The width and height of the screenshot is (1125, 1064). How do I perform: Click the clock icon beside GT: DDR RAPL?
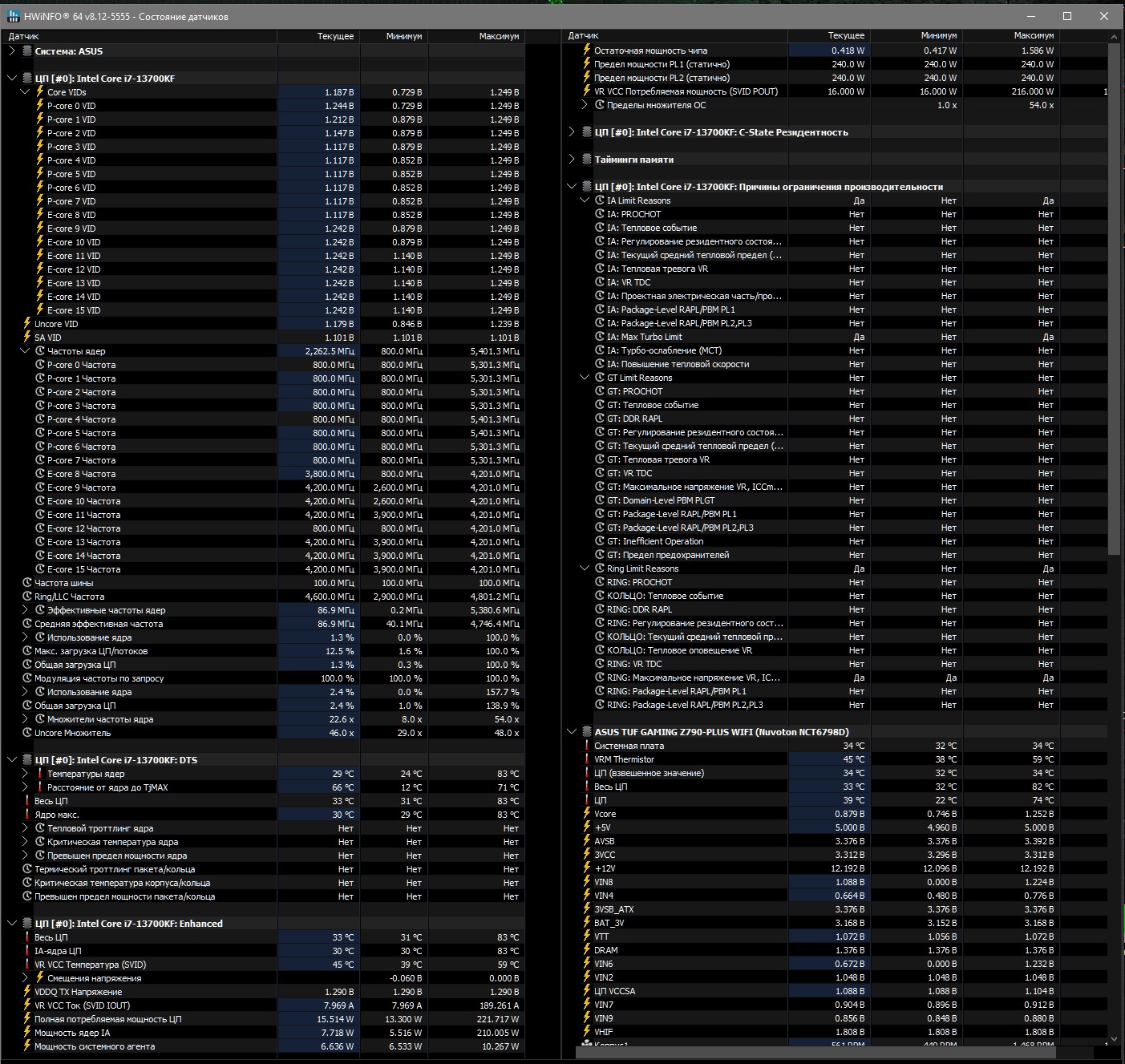point(600,419)
